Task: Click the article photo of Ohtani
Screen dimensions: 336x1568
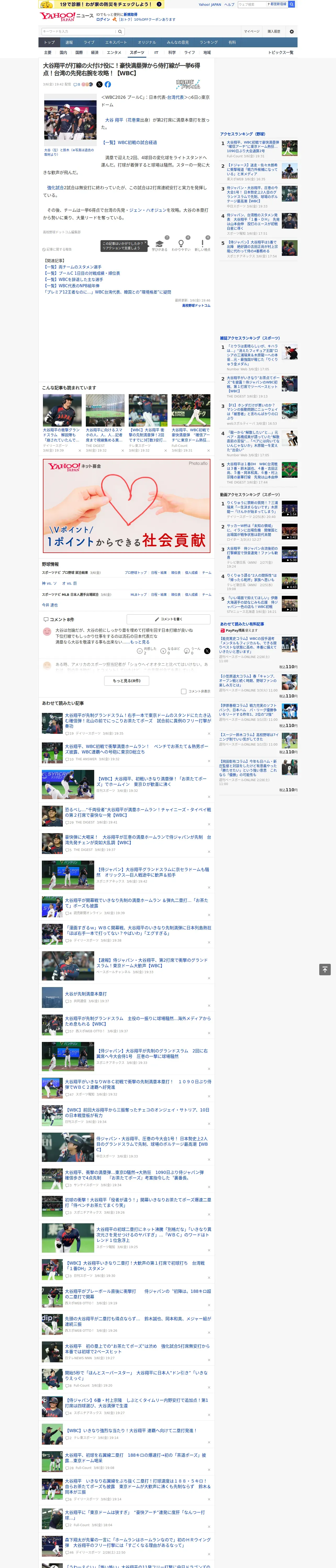Action: (70, 120)
